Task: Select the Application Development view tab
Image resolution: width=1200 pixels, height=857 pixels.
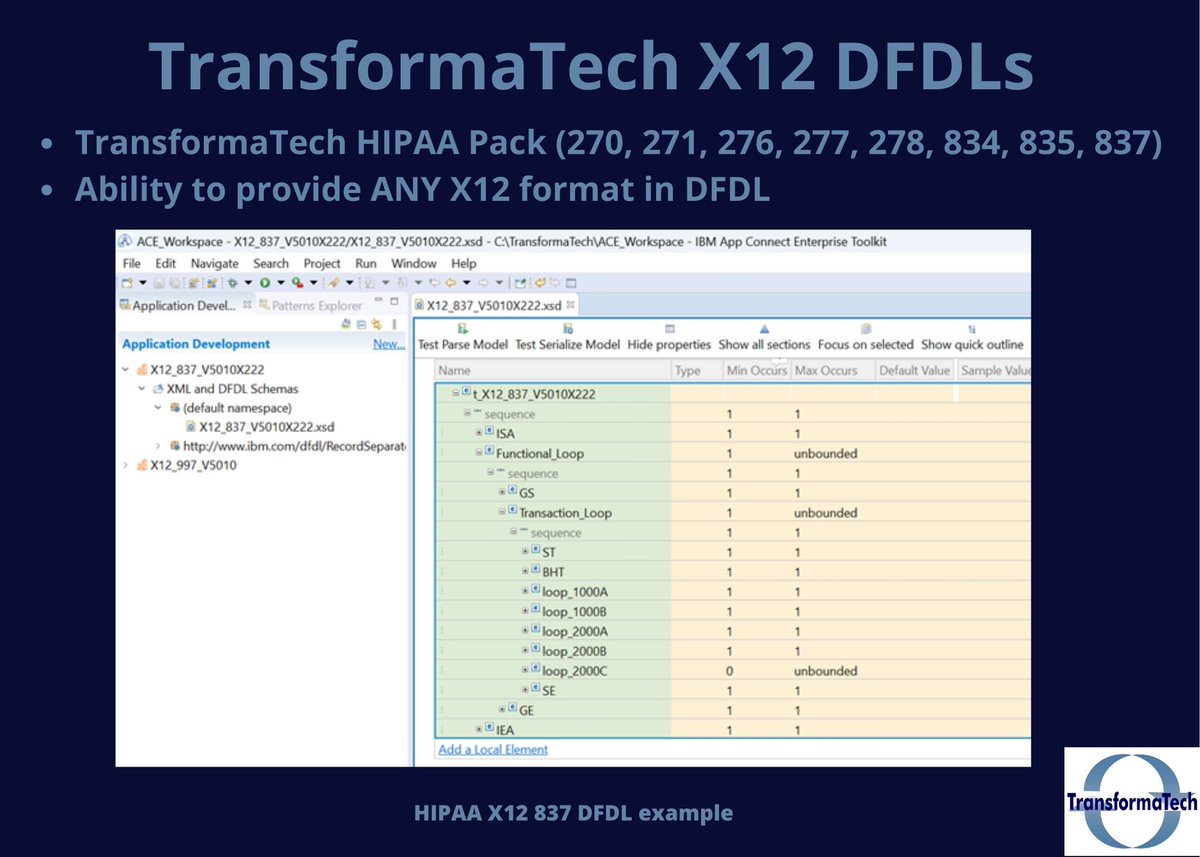Action: click(x=185, y=305)
